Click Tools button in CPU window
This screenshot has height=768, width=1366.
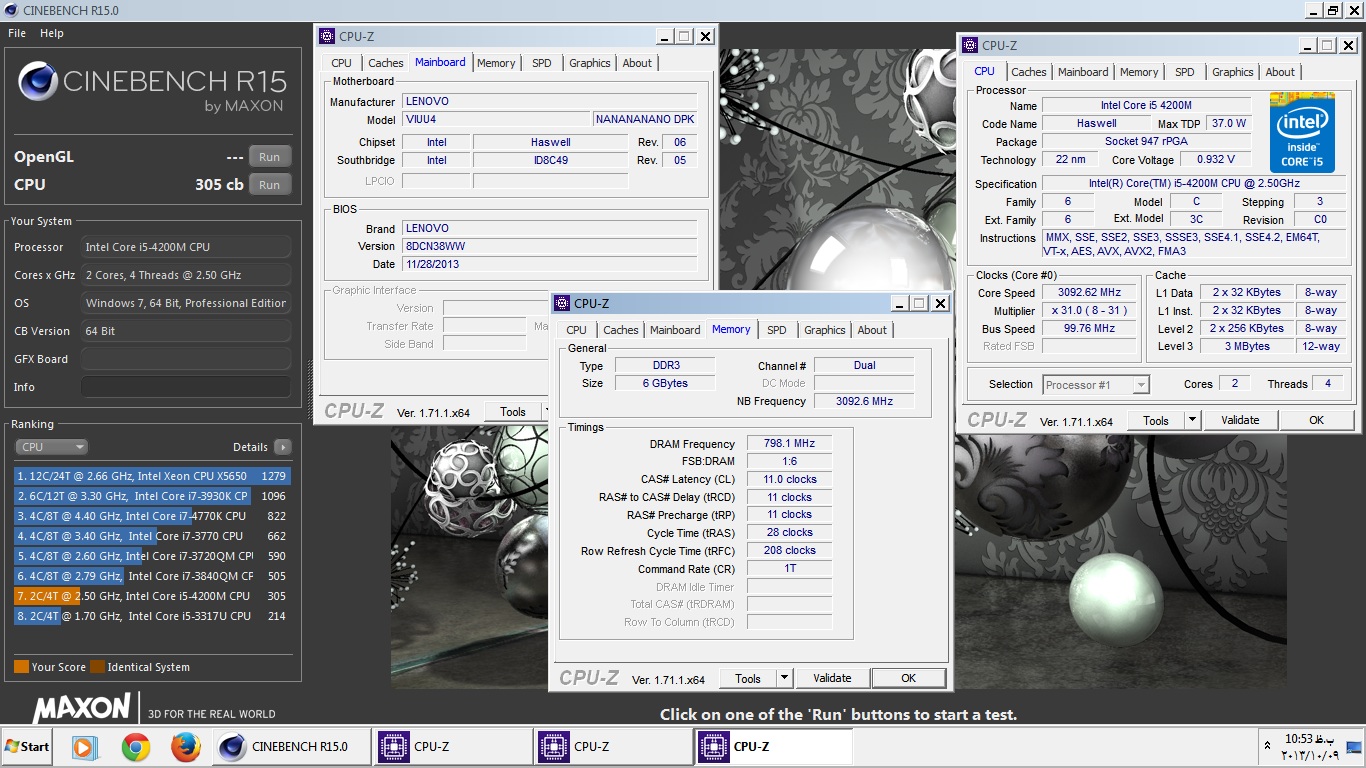point(1156,420)
